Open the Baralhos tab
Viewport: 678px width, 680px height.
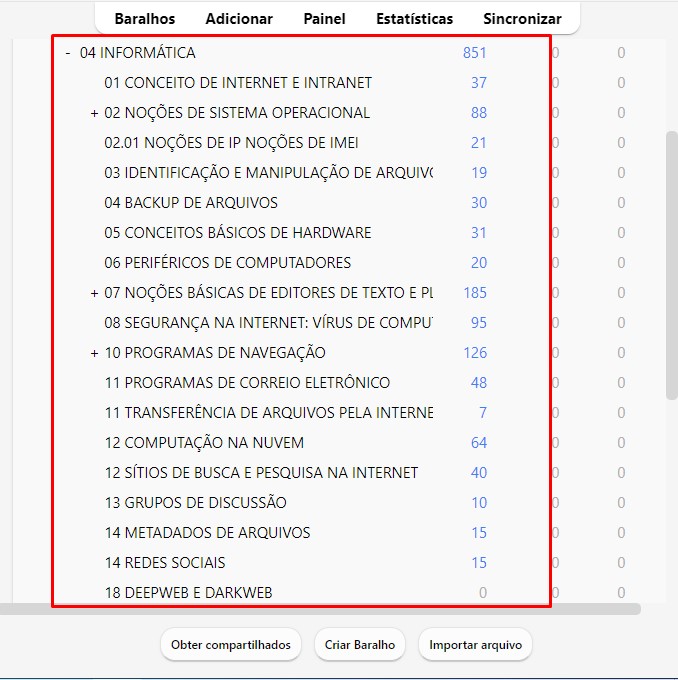(144, 19)
